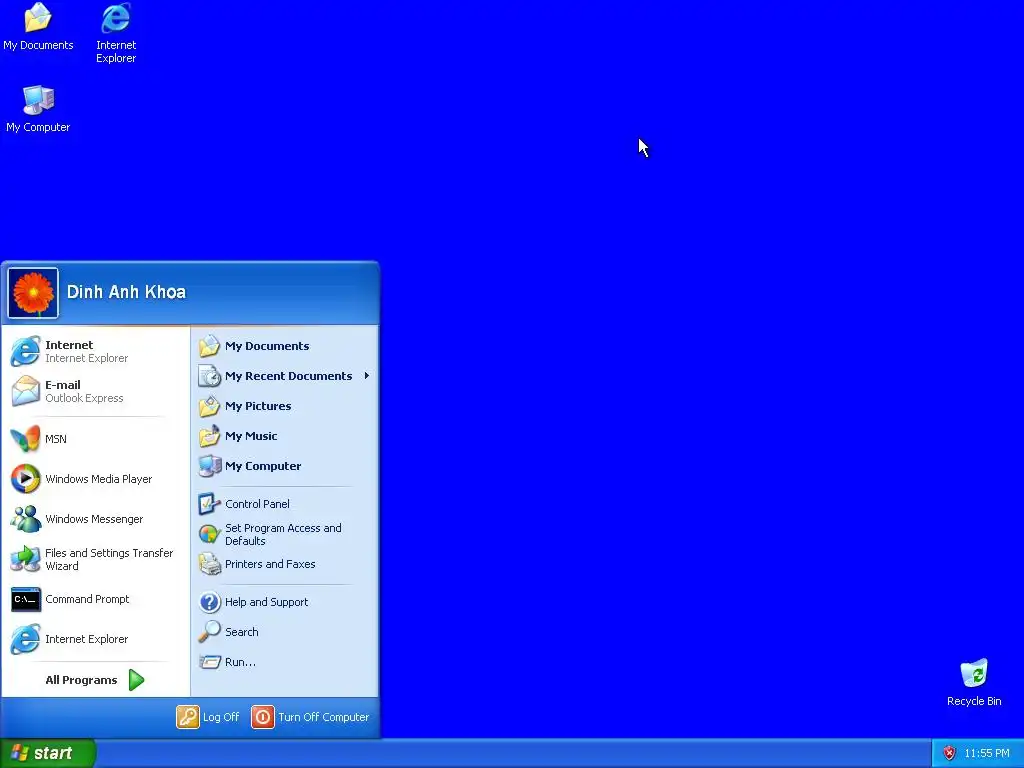Open My Pictures folder

pyautogui.click(x=285, y=406)
